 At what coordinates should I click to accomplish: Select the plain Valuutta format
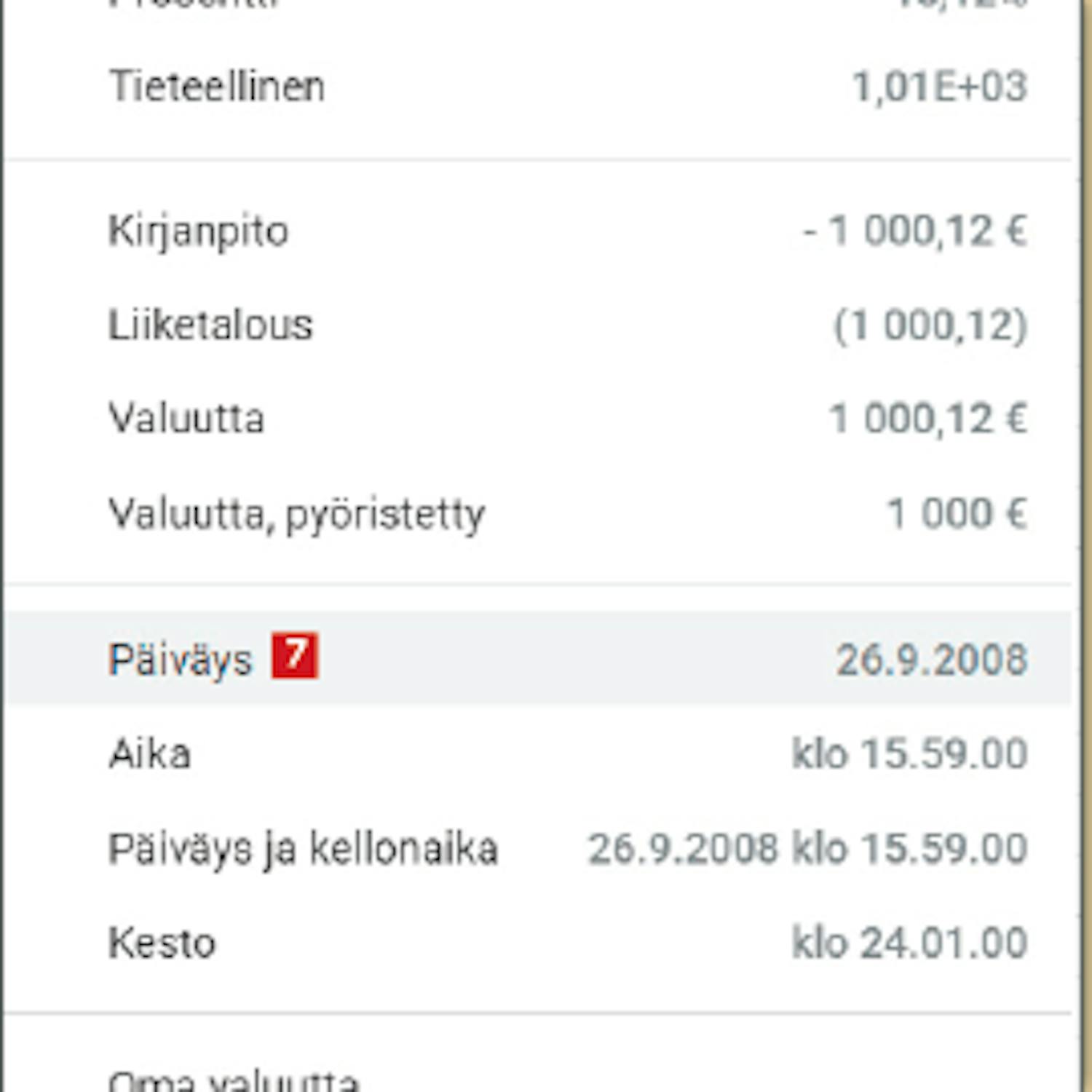coord(539,419)
